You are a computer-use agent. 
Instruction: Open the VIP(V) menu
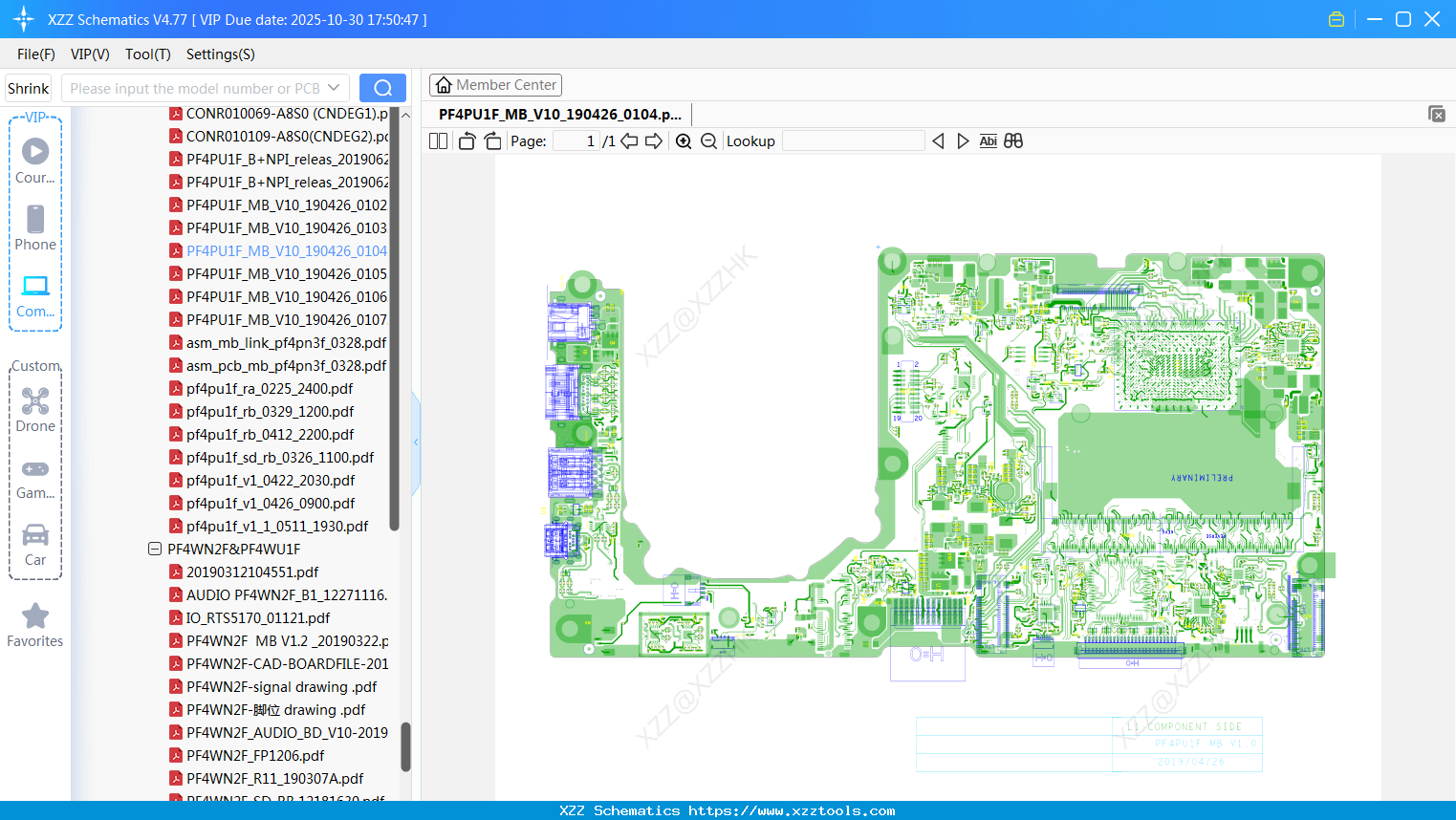coord(90,54)
